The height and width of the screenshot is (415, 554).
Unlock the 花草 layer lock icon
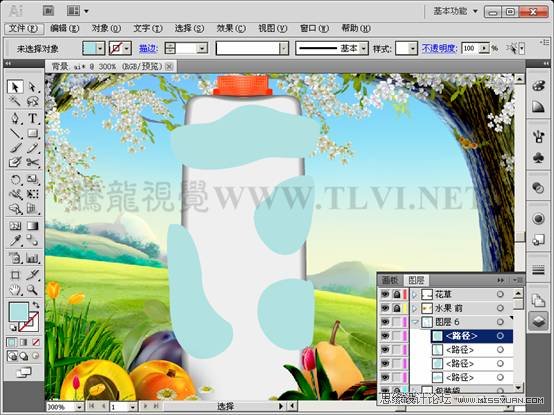point(397,294)
